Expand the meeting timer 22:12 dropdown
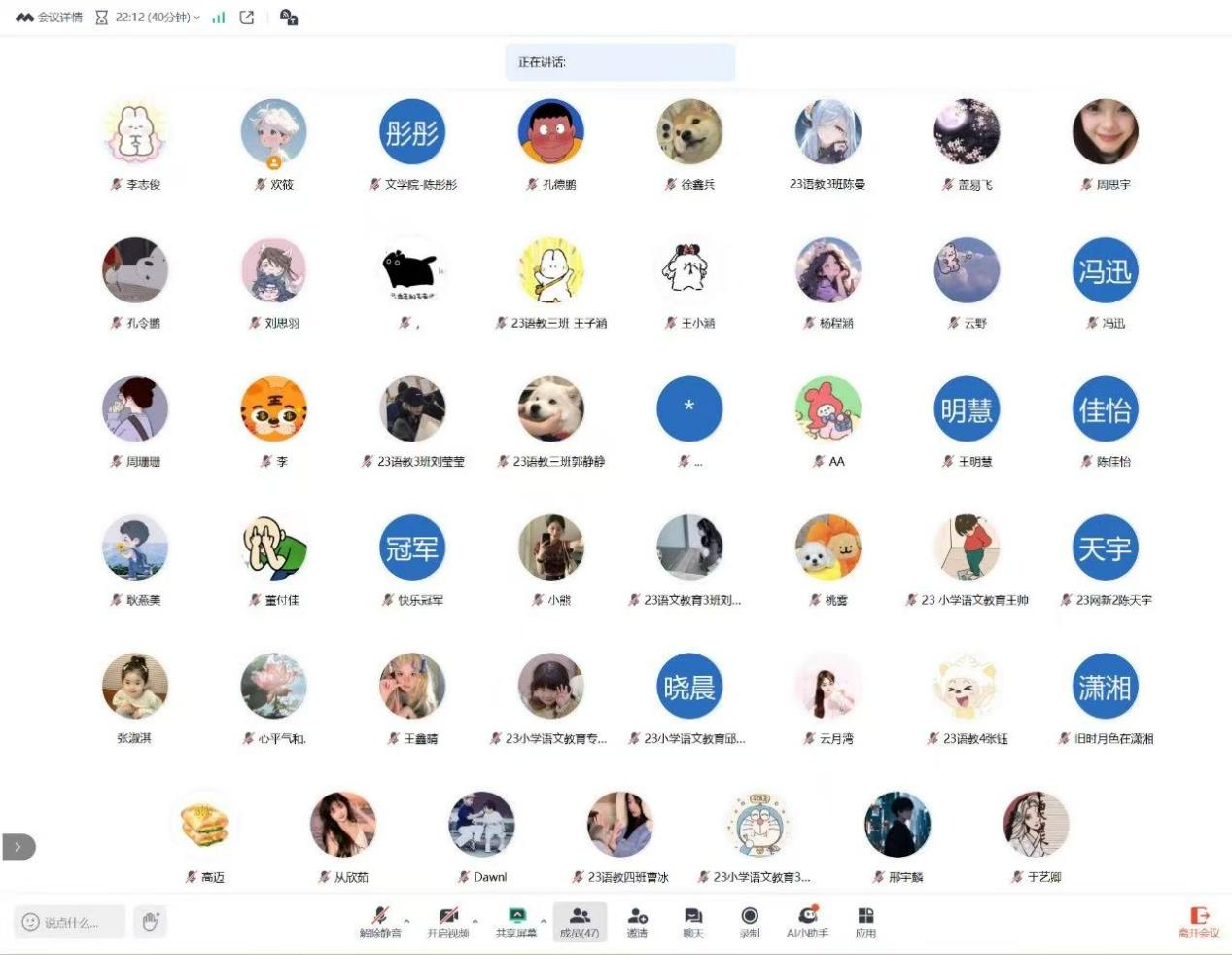 point(196,18)
